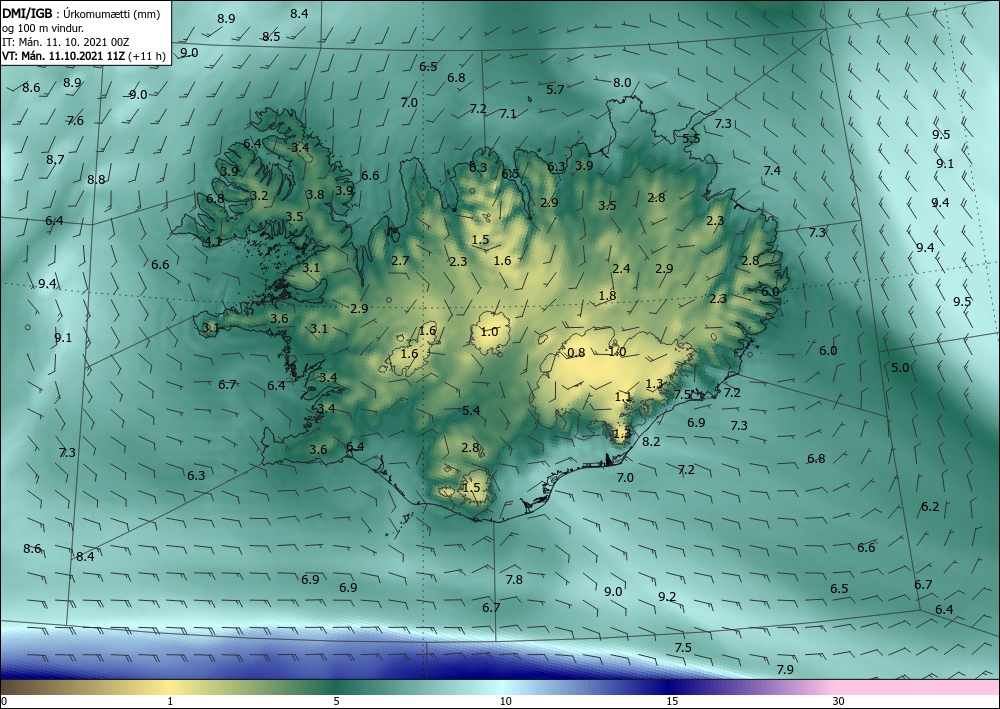Click the '0' tick on the color scale
The width and height of the screenshot is (1000, 709).
4,702
